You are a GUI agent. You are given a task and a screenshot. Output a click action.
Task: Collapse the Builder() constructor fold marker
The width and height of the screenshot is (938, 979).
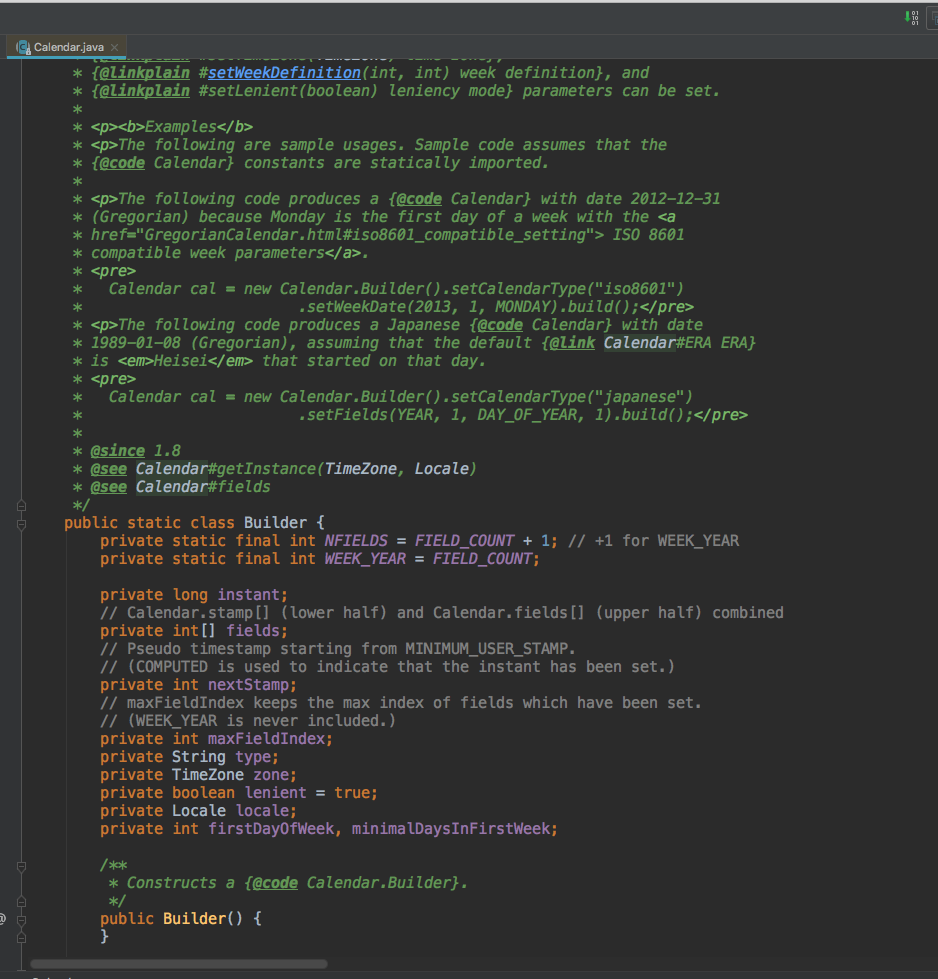click(x=21, y=920)
